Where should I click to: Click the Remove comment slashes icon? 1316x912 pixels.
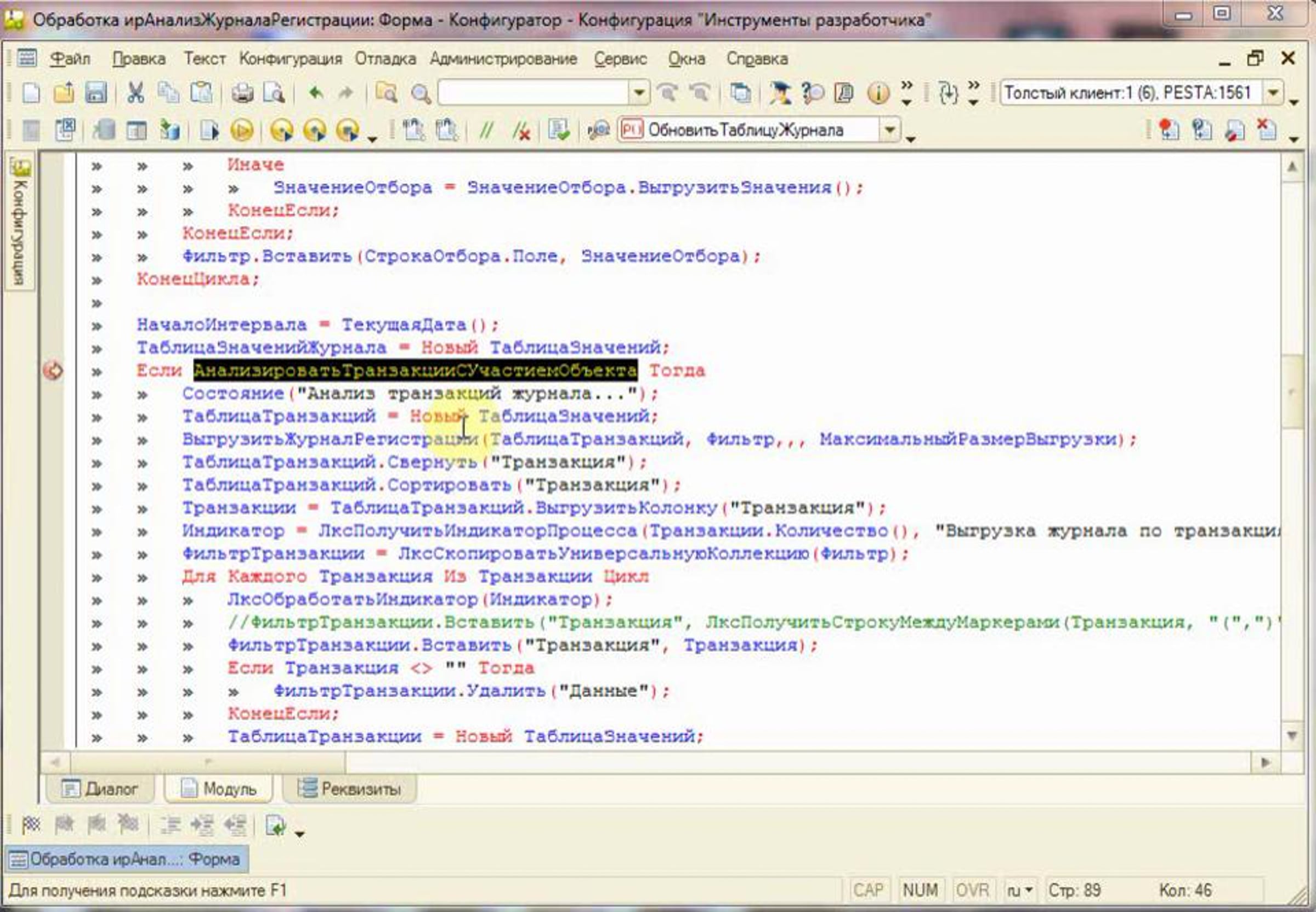pos(521,132)
